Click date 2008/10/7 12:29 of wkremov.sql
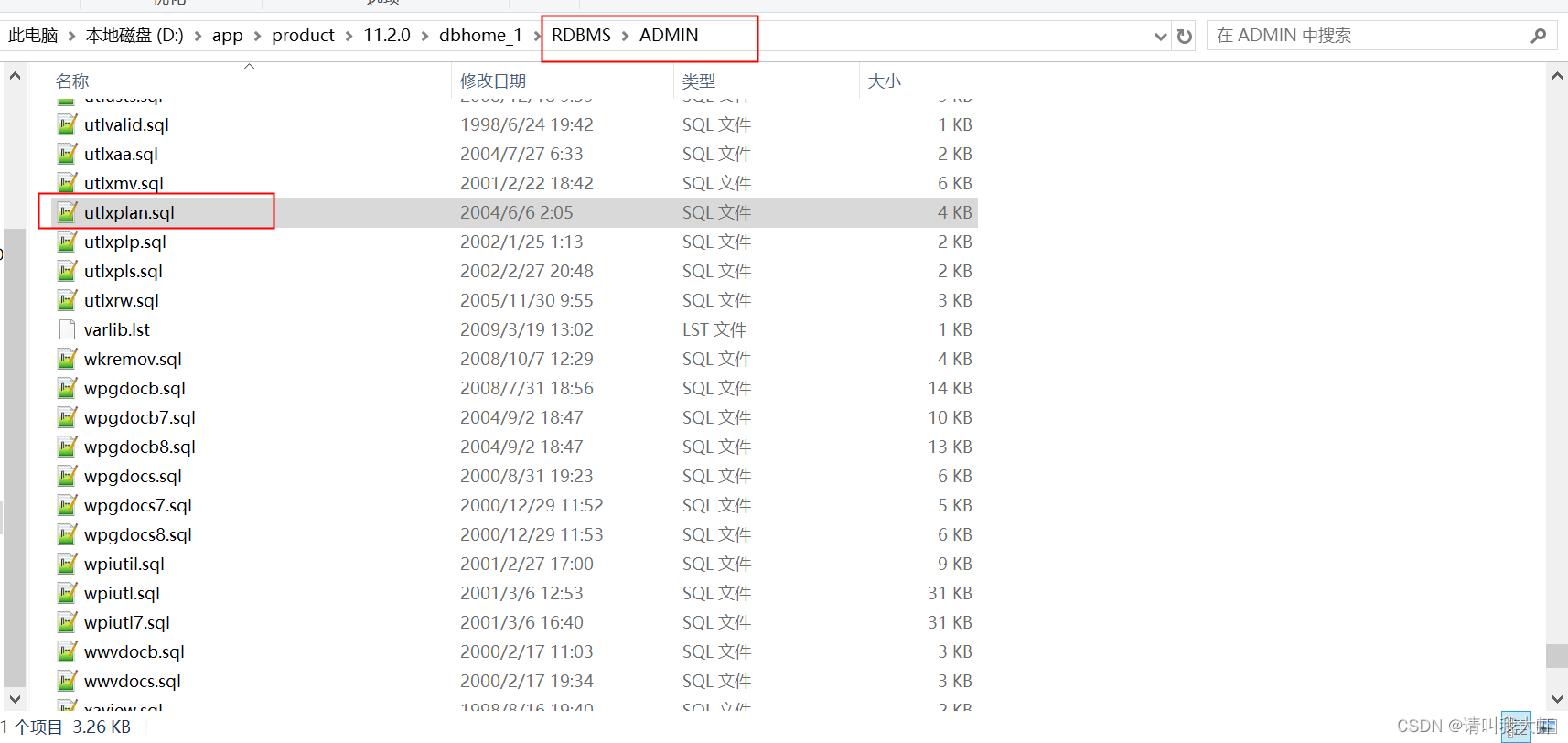 [x=527, y=359]
